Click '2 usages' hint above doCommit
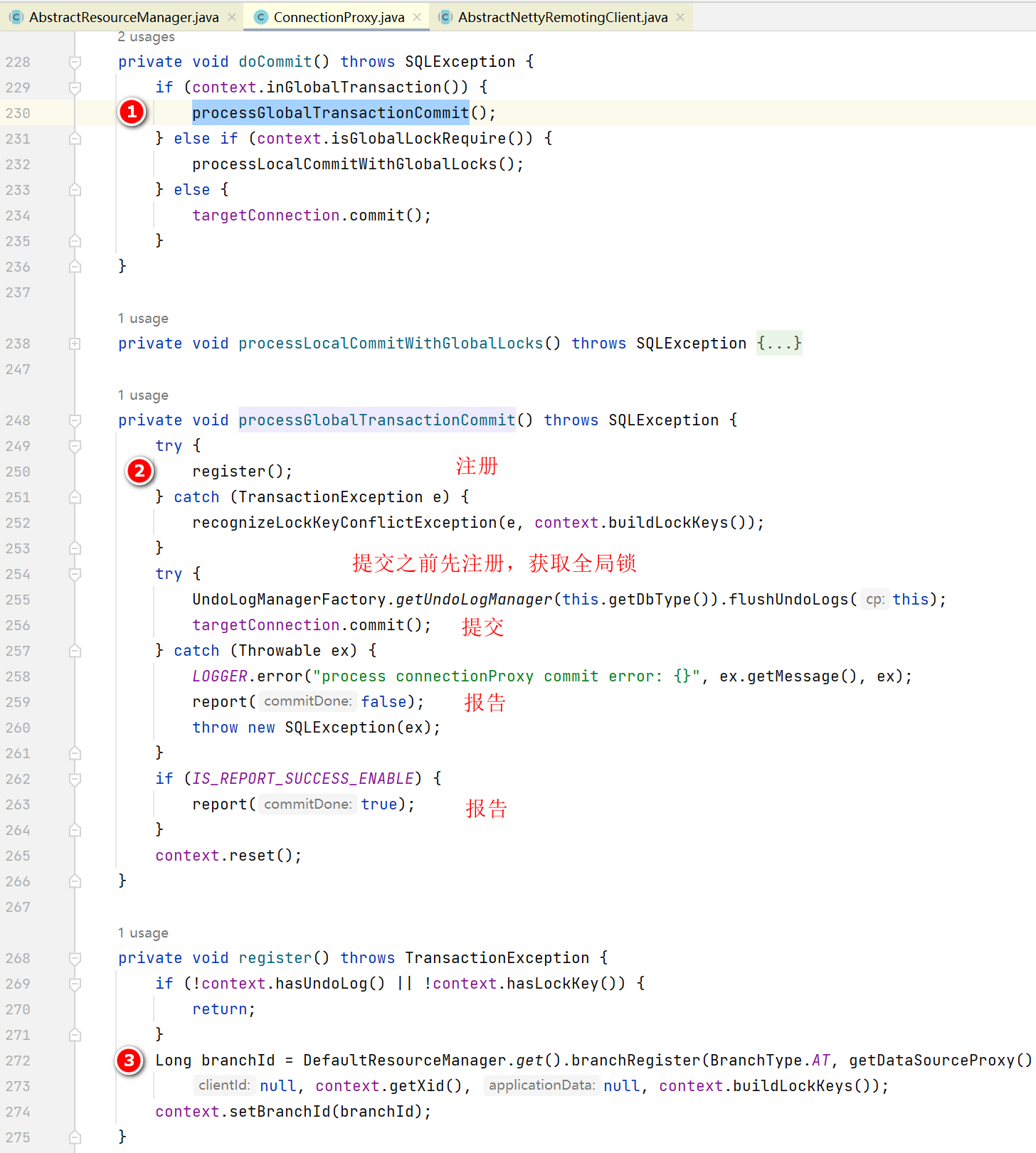 [x=146, y=37]
